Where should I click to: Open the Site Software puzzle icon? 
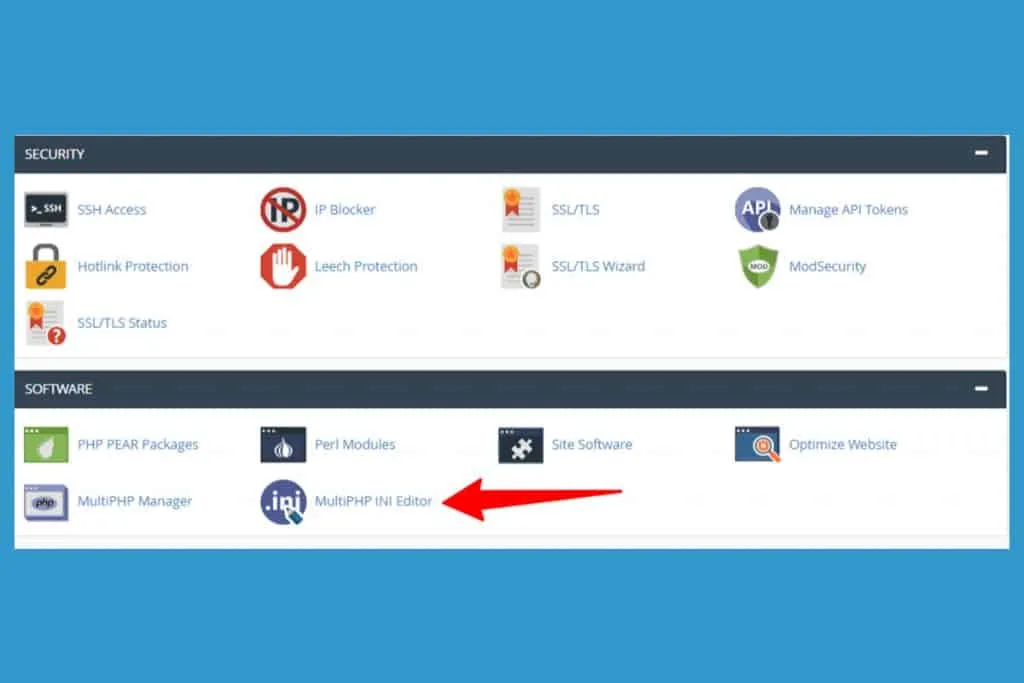pos(520,445)
